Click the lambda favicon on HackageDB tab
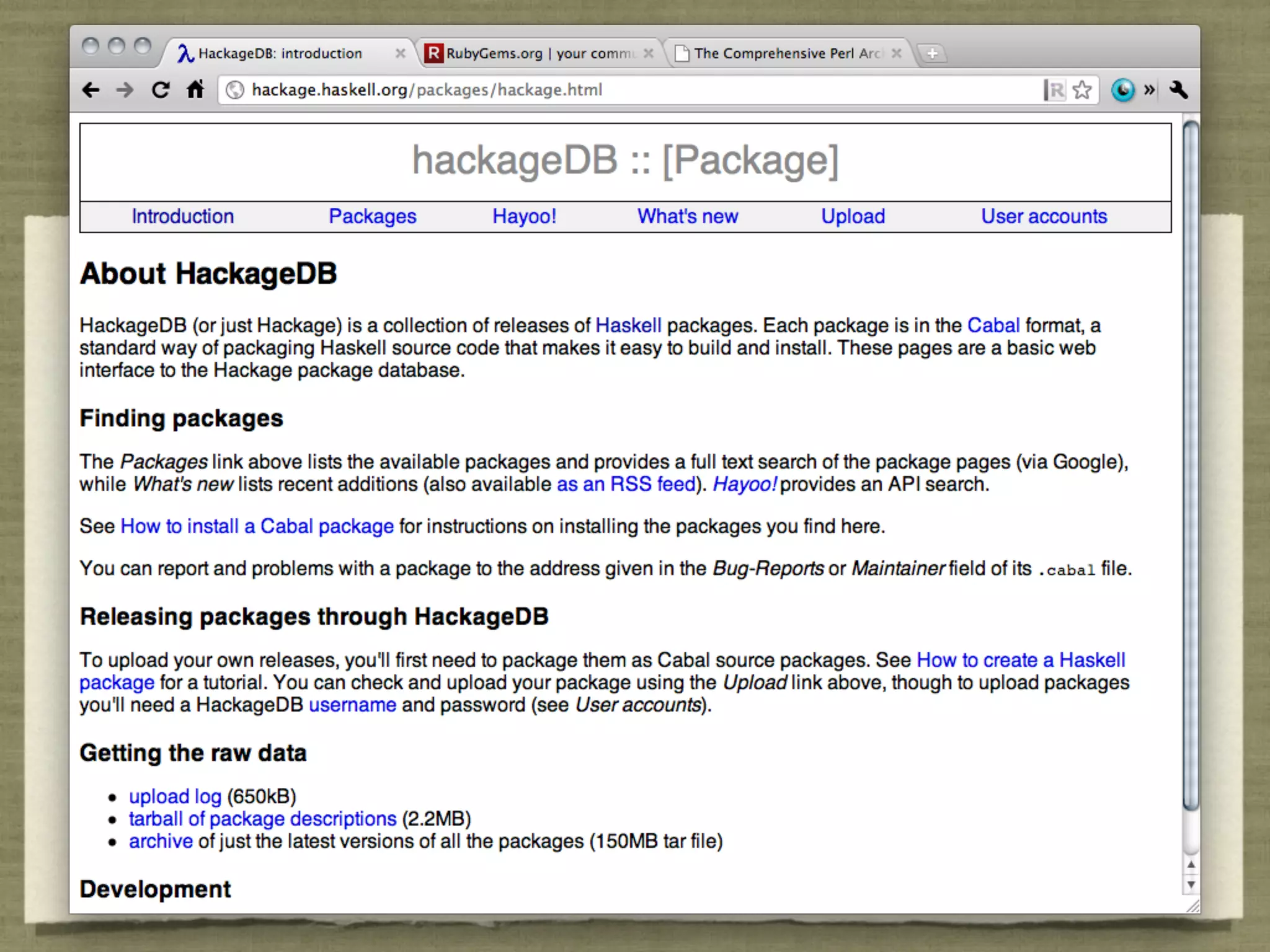The width and height of the screenshot is (1270, 952). pyautogui.click(x=185, y=54)
